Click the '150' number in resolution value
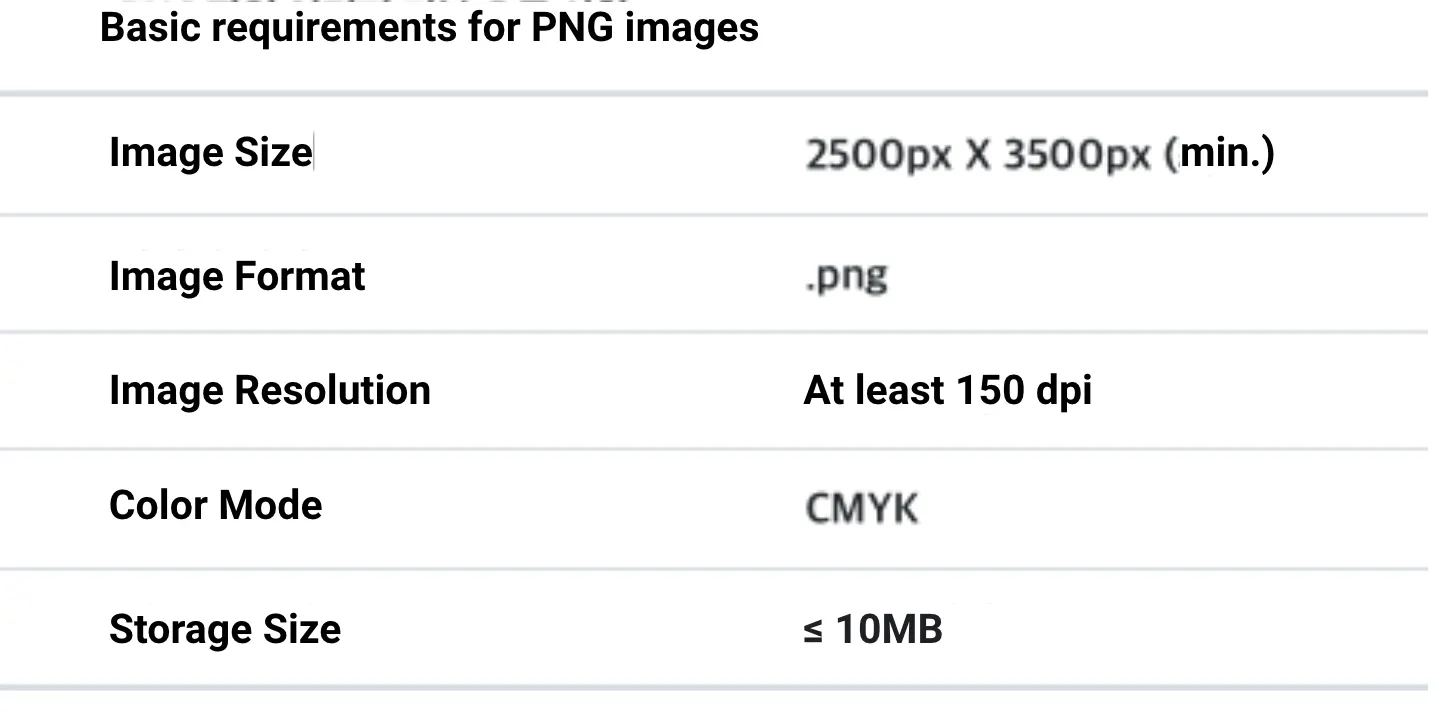Image resolution: width=1438 pixels, height=714 pixels. point(990,391)
